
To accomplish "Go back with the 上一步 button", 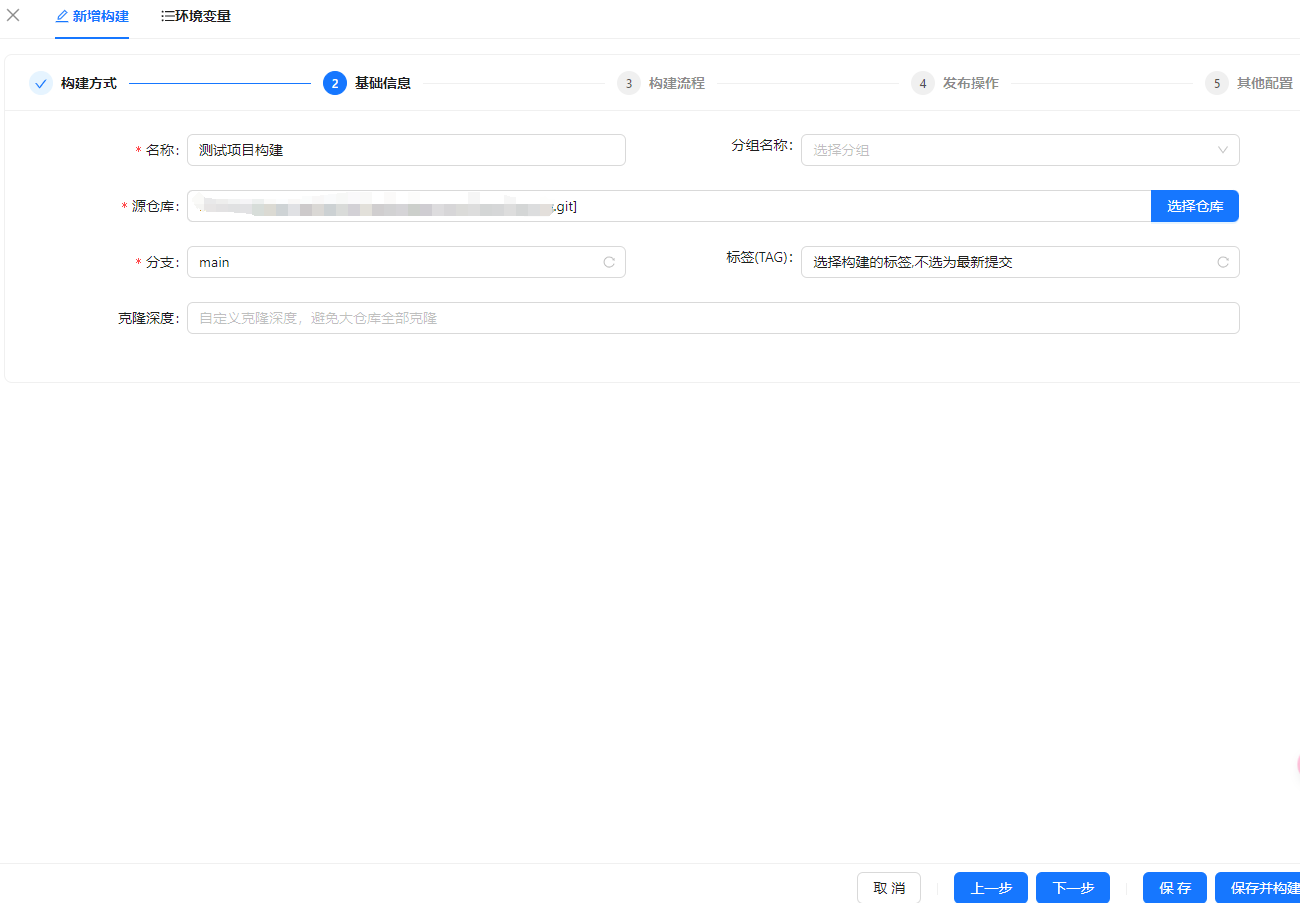I will [x=991, y=888].
